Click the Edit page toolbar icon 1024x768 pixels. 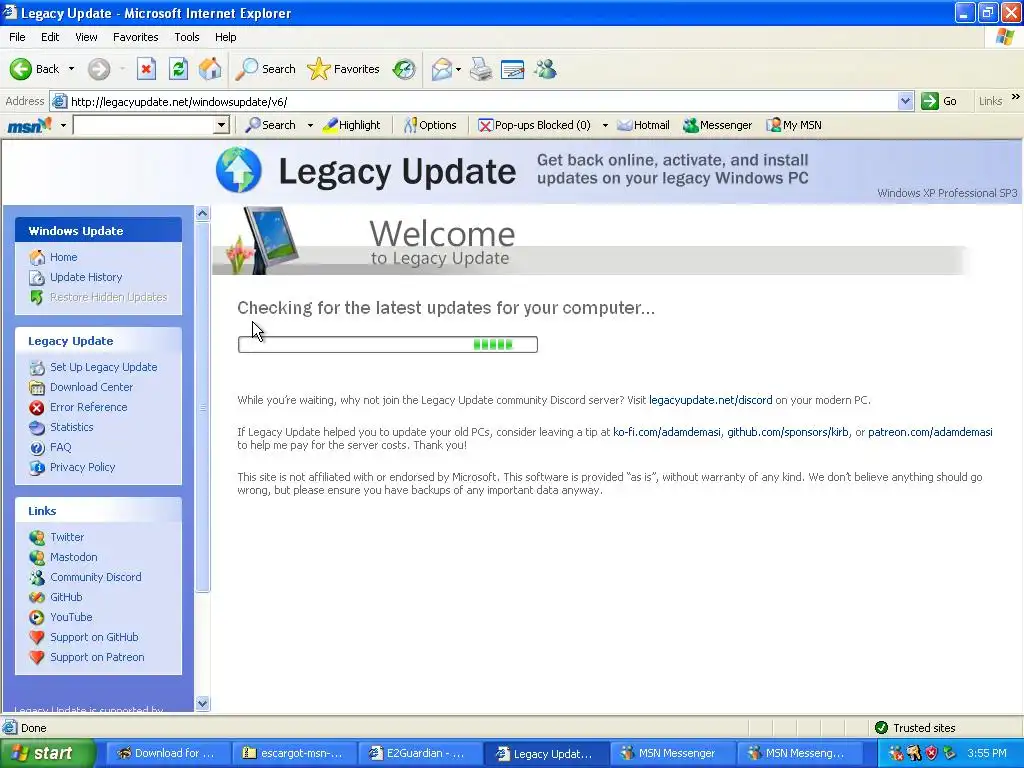coord(513,69)
